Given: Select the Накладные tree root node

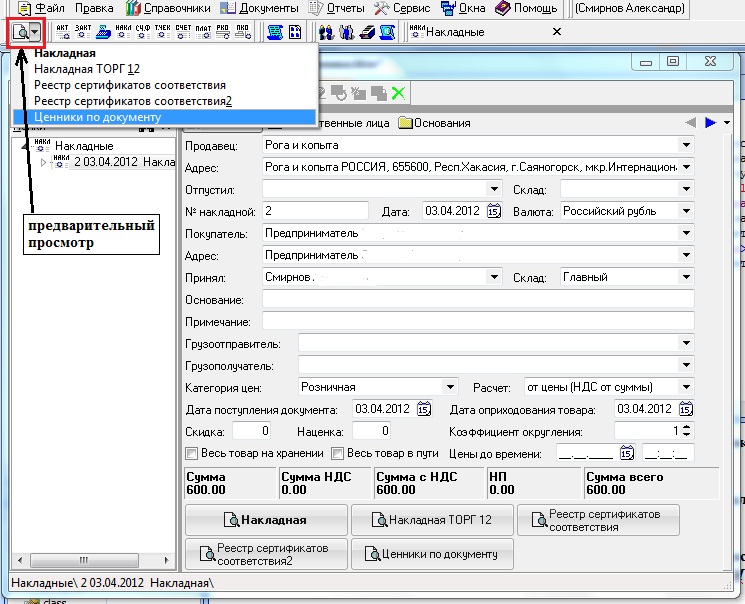Looking at the screenshot, I should pos(84,146).
